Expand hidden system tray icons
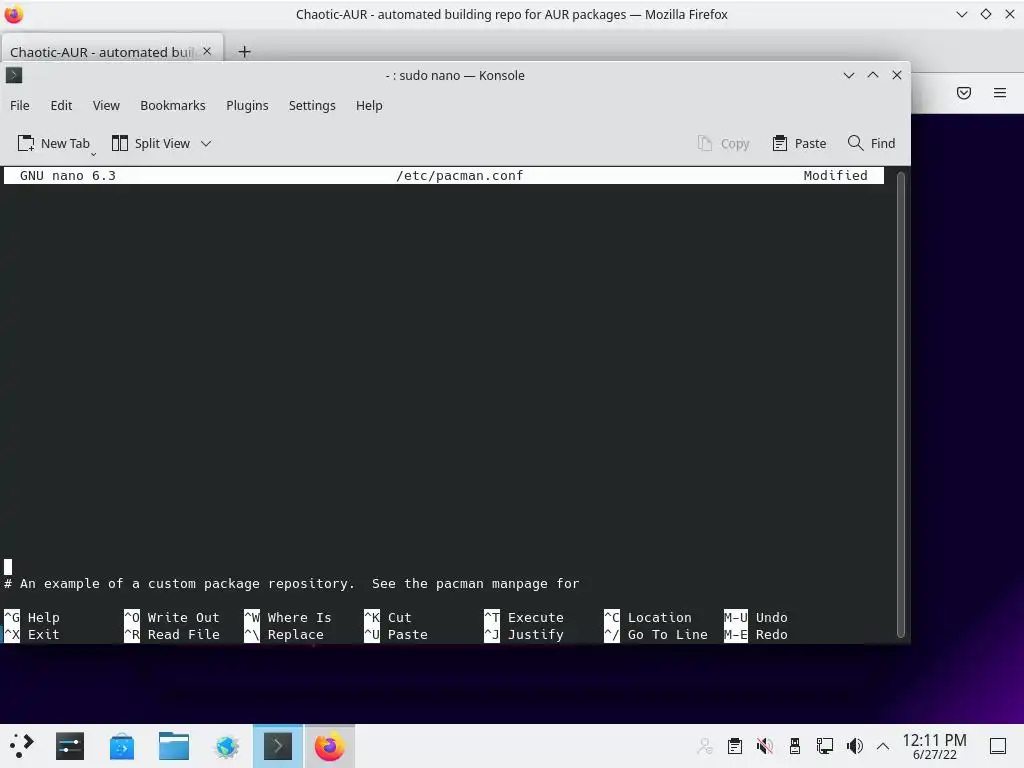The height and width of the screenshot is (768, 1024). 883,746
